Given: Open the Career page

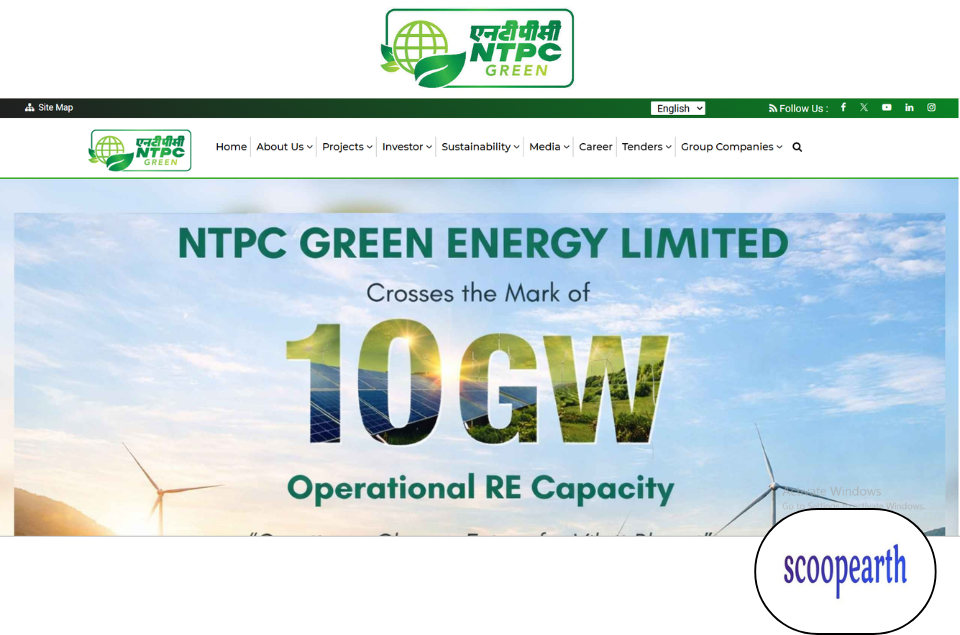Looking at the screenshot, I should 595,147.
